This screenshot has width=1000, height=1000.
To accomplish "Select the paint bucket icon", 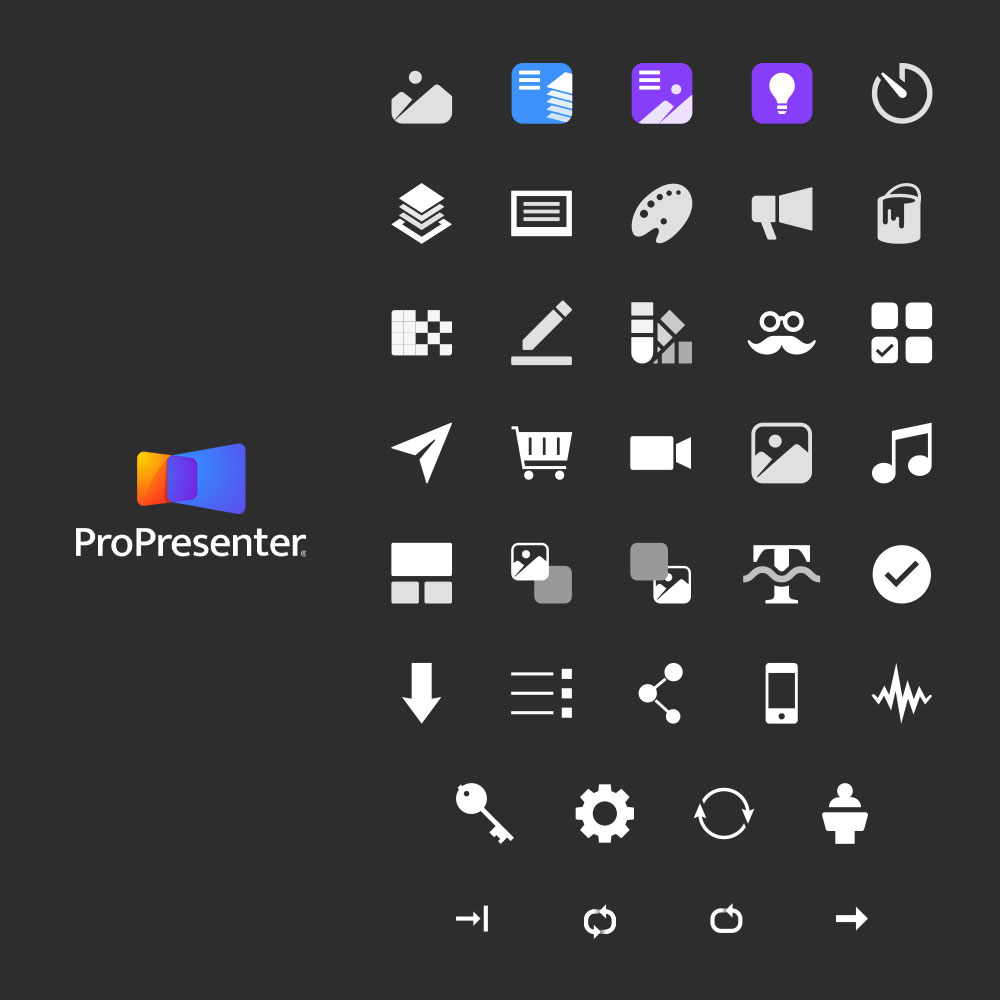I will pos(899,213).
